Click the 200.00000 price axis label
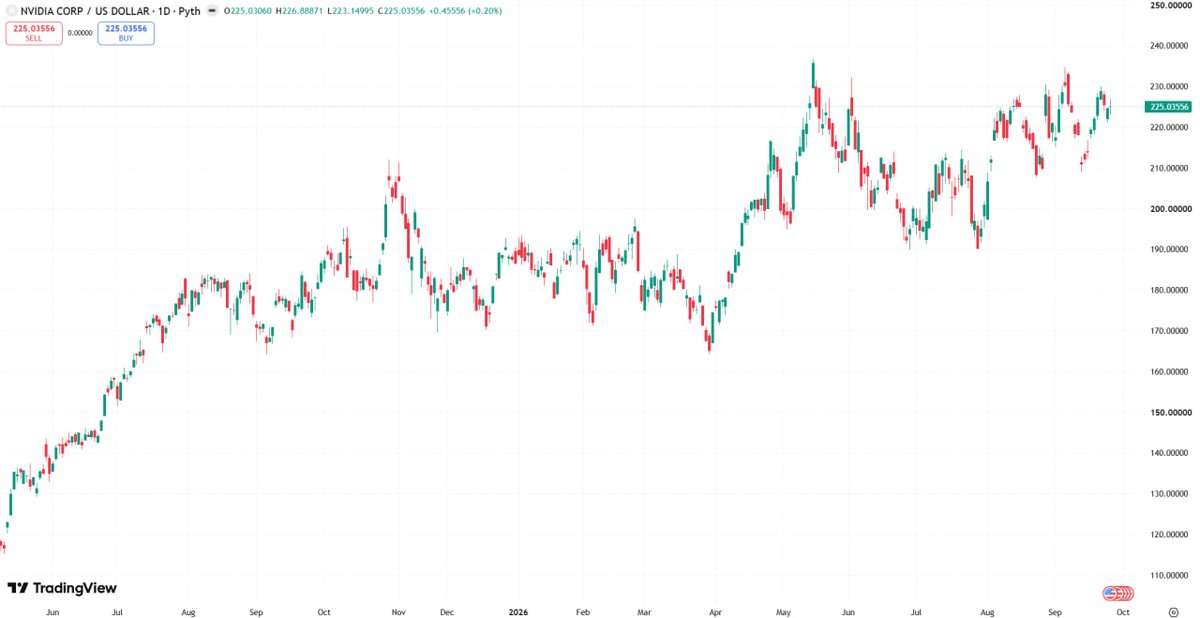This screenshot has height=618, width=1200. 1169,209
